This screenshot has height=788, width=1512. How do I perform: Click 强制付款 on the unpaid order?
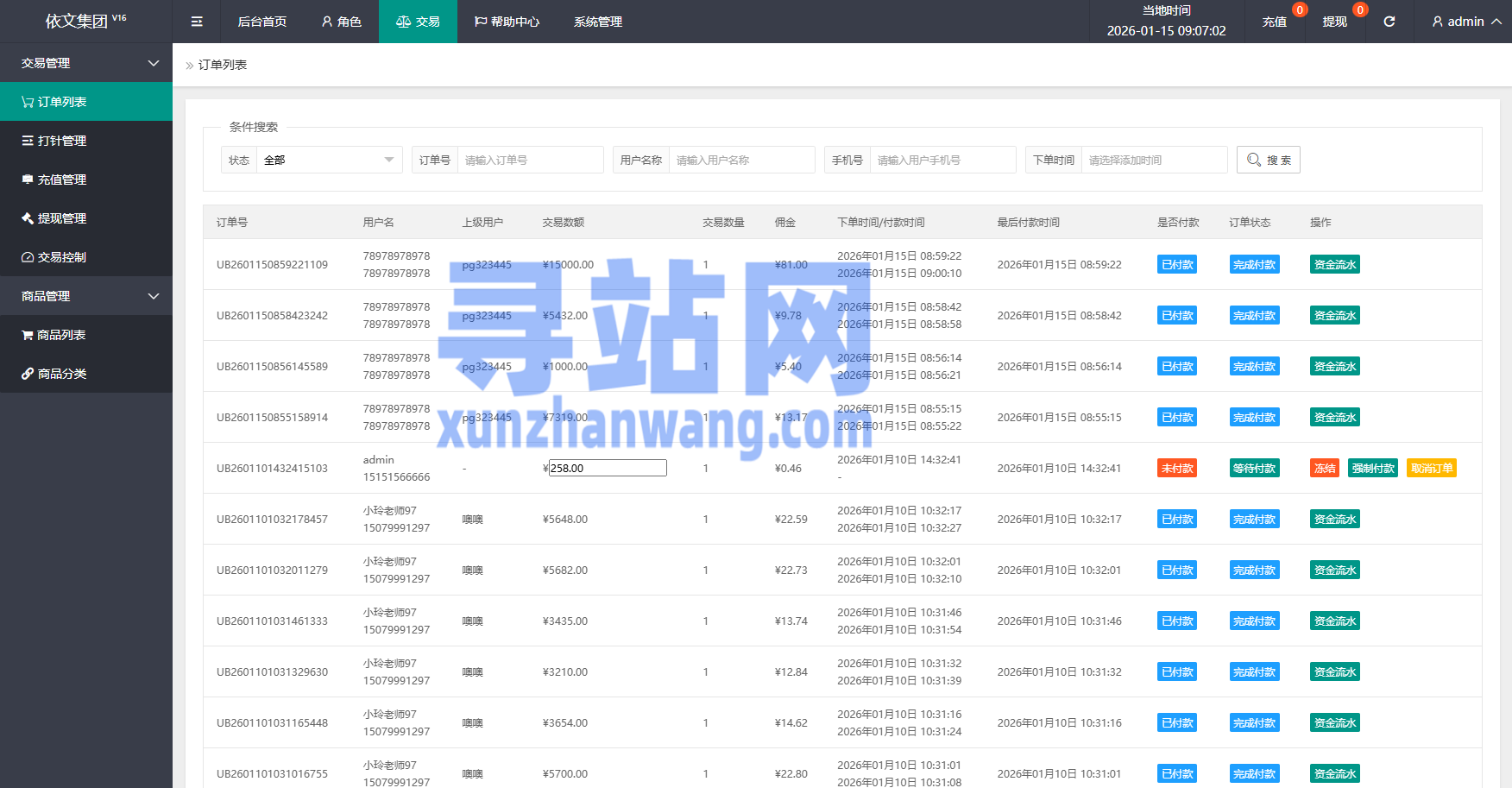pyautogui.click(x=1372, y=468)
